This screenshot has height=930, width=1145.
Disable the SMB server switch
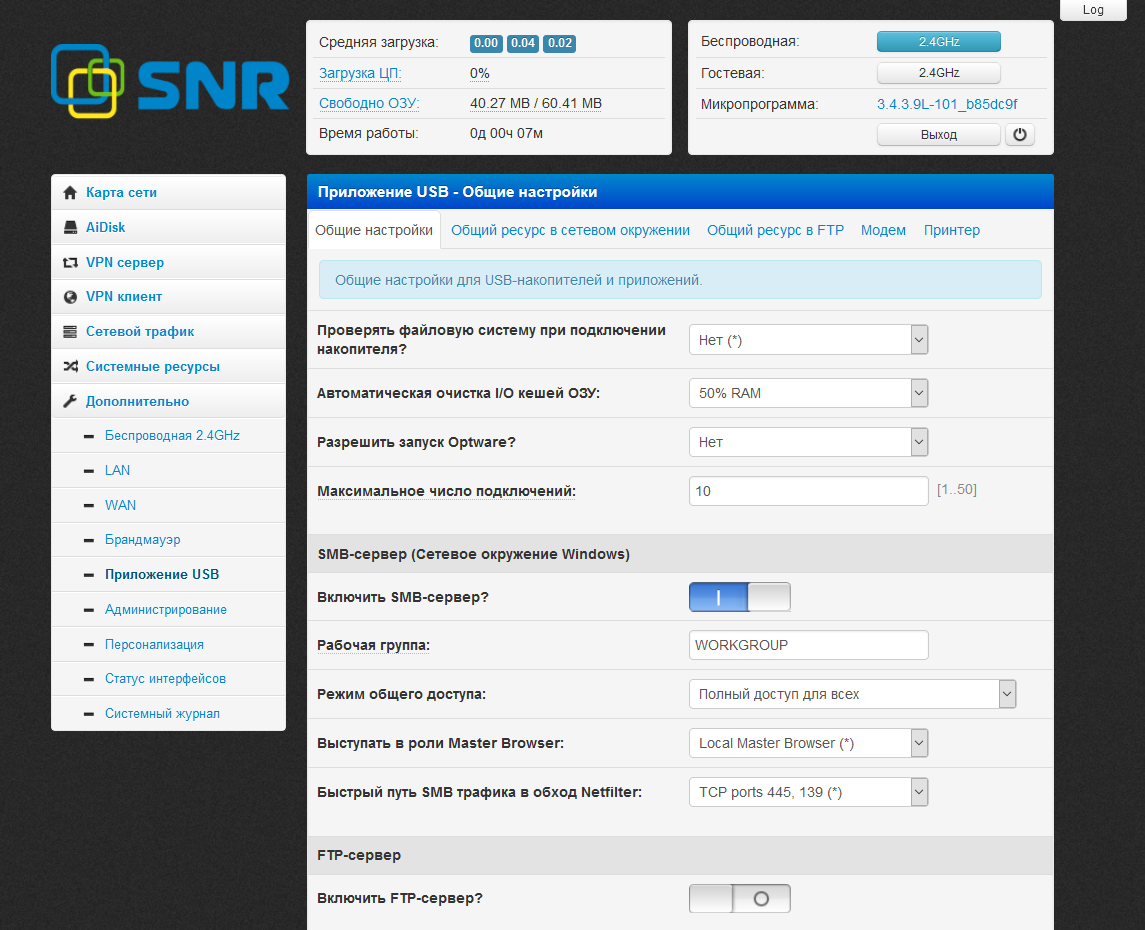coord(740,597)
